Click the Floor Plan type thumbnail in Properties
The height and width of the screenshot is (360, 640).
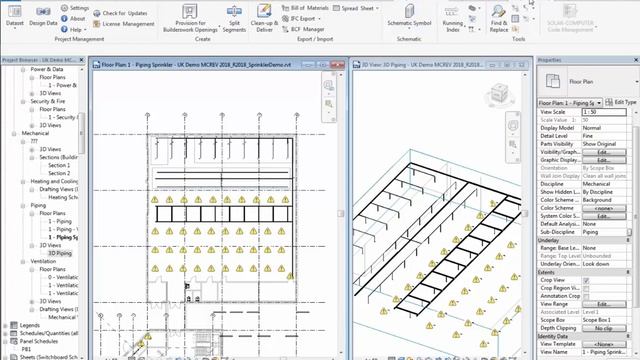click(x=553, y=81)
